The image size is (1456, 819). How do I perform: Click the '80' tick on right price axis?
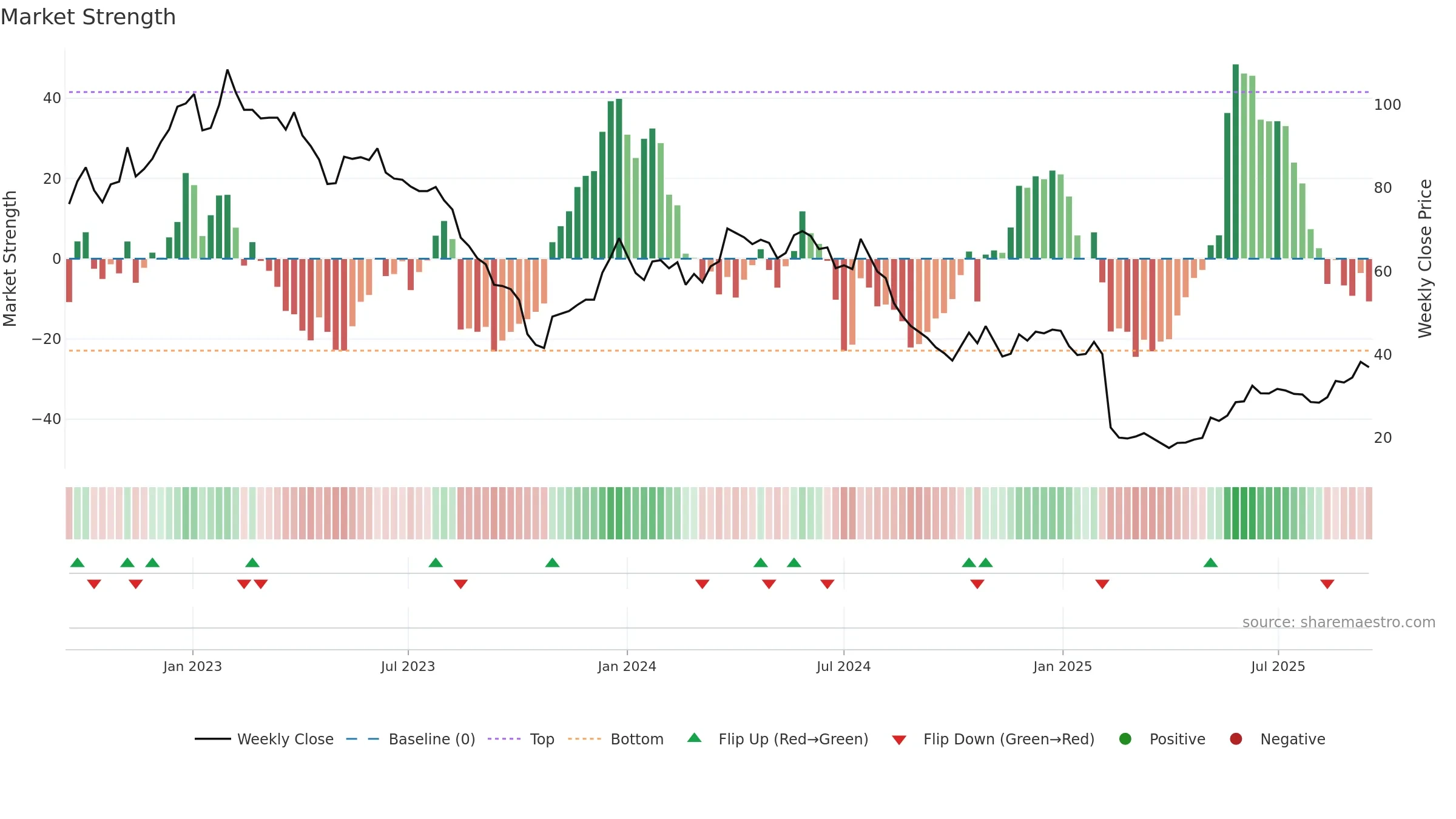click(1383, 188)
